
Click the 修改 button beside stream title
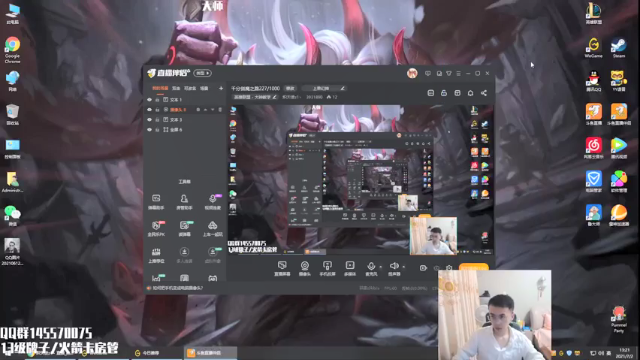click(x=290, y=88)
